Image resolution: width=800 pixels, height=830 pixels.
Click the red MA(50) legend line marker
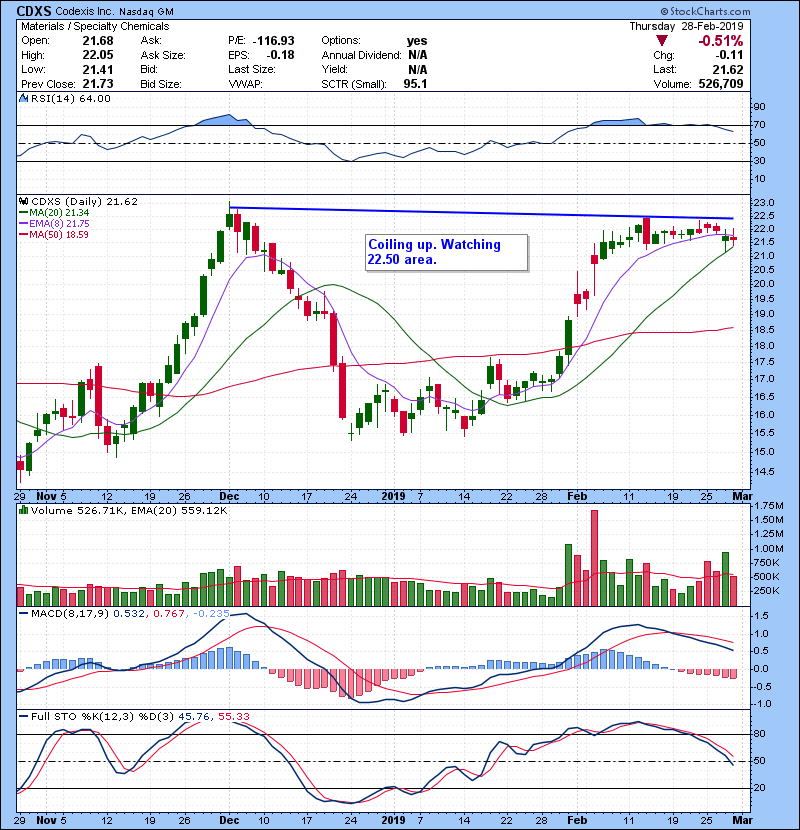pos(23,235)
